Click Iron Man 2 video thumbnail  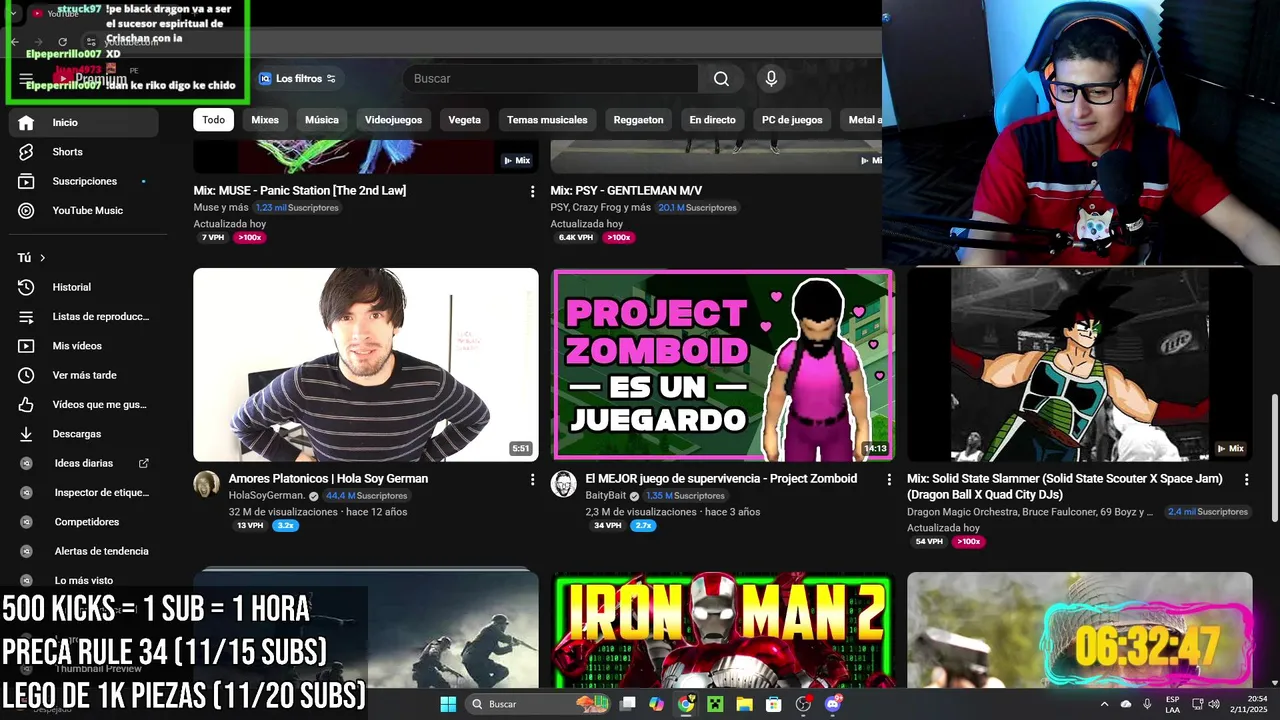point(722,630)
